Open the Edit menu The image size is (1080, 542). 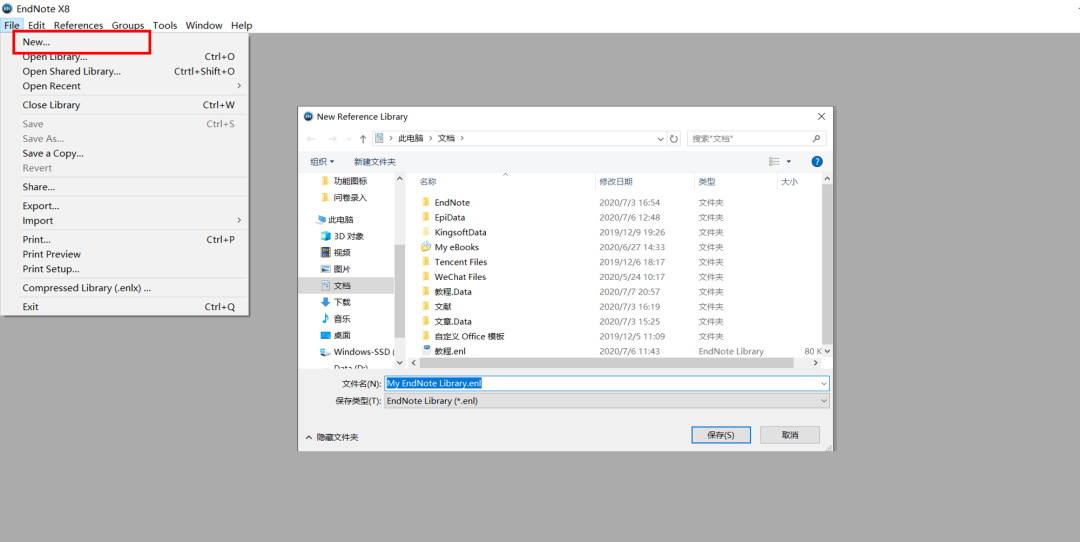(37, 25)
